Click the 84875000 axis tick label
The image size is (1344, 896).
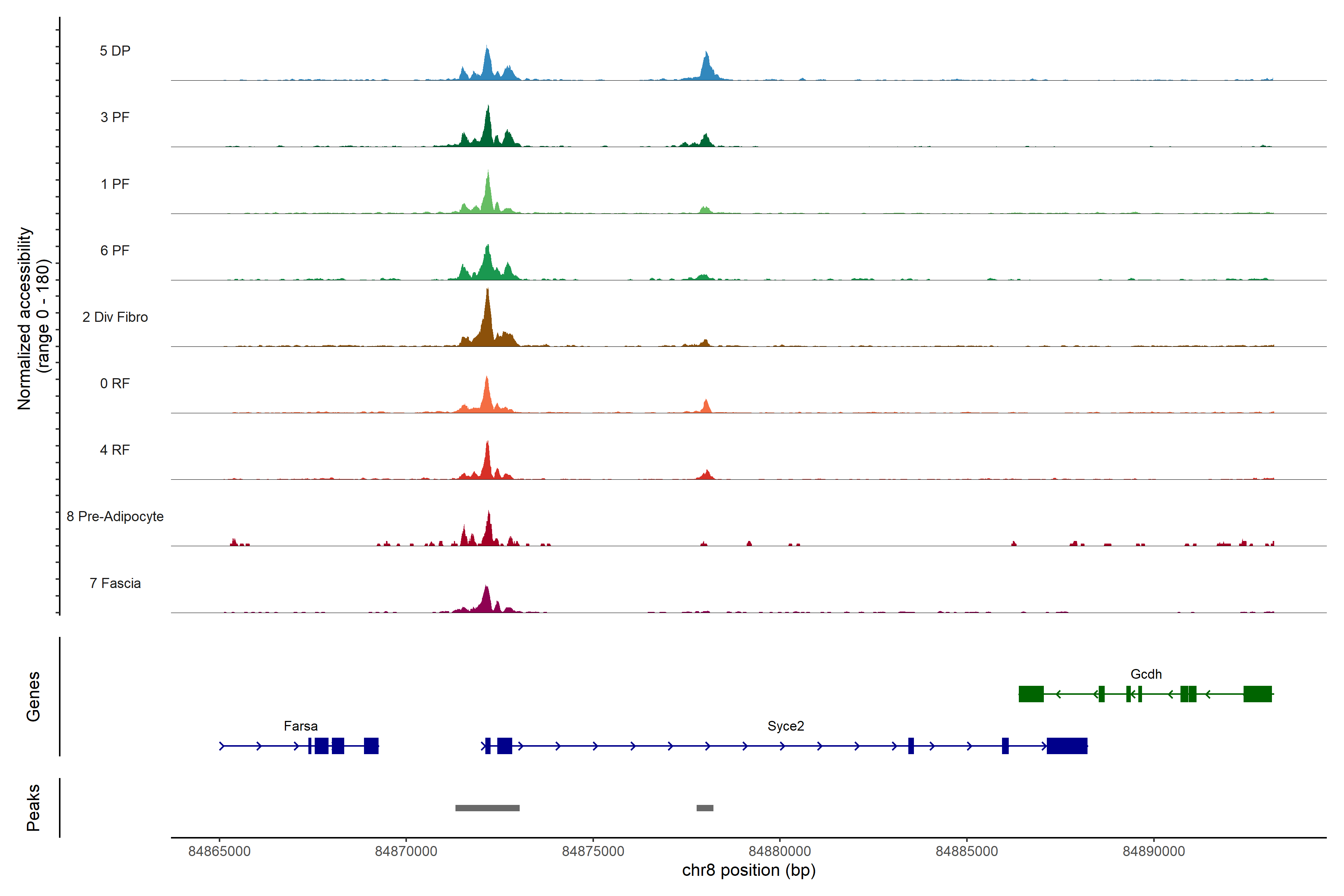point(593,852)
